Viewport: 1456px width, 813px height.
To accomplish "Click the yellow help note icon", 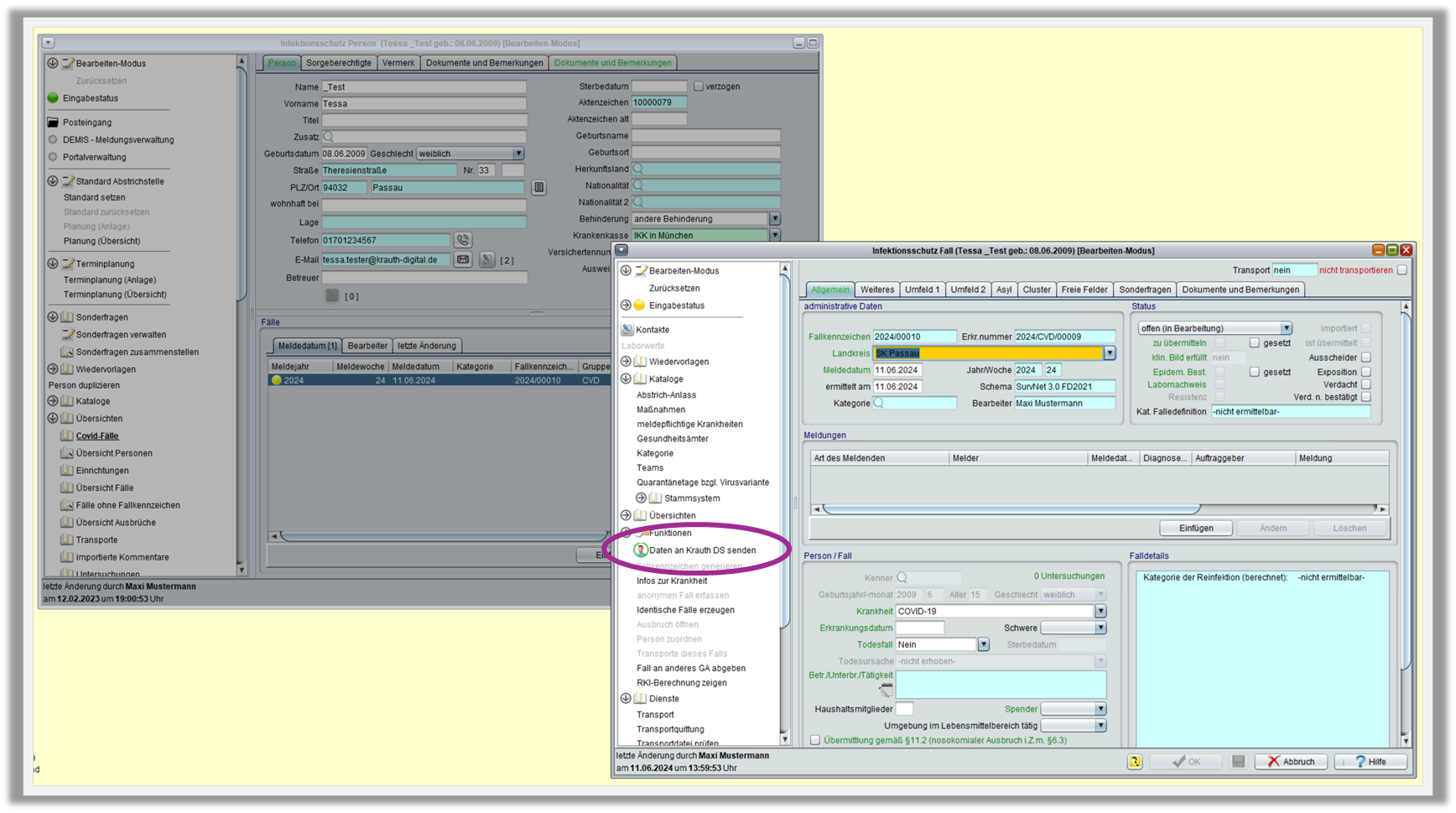I will (1135, 762).
